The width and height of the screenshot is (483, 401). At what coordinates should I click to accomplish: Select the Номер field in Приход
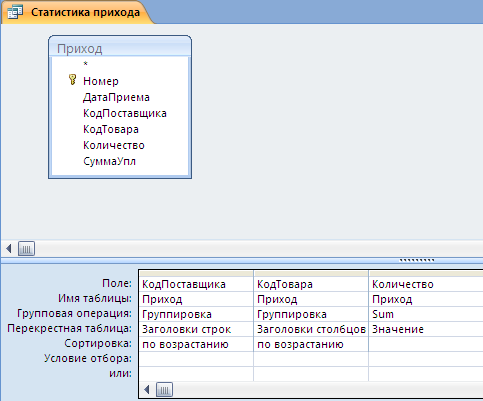coord(101,81)
